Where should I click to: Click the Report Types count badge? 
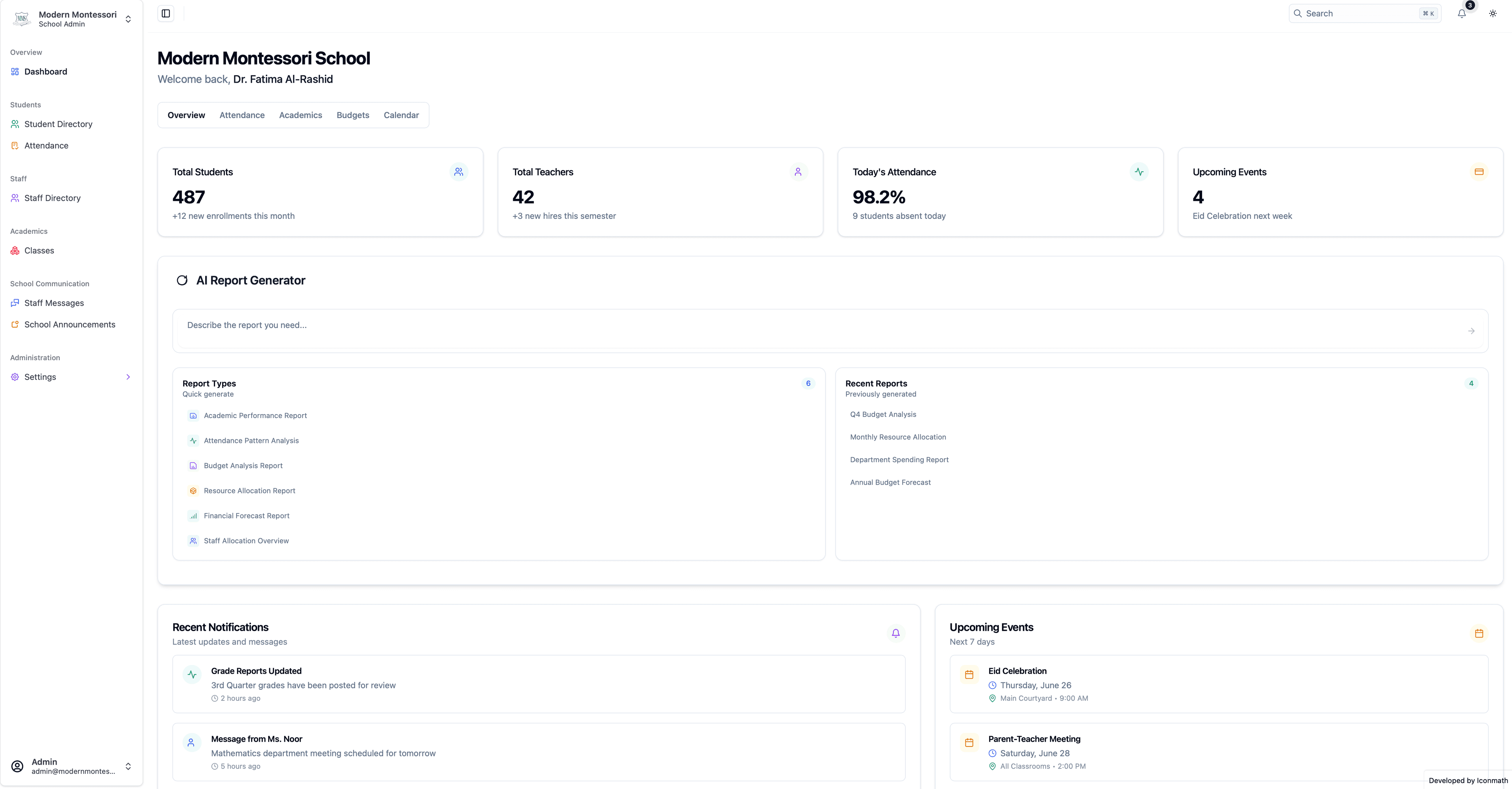tap(808, 383)
